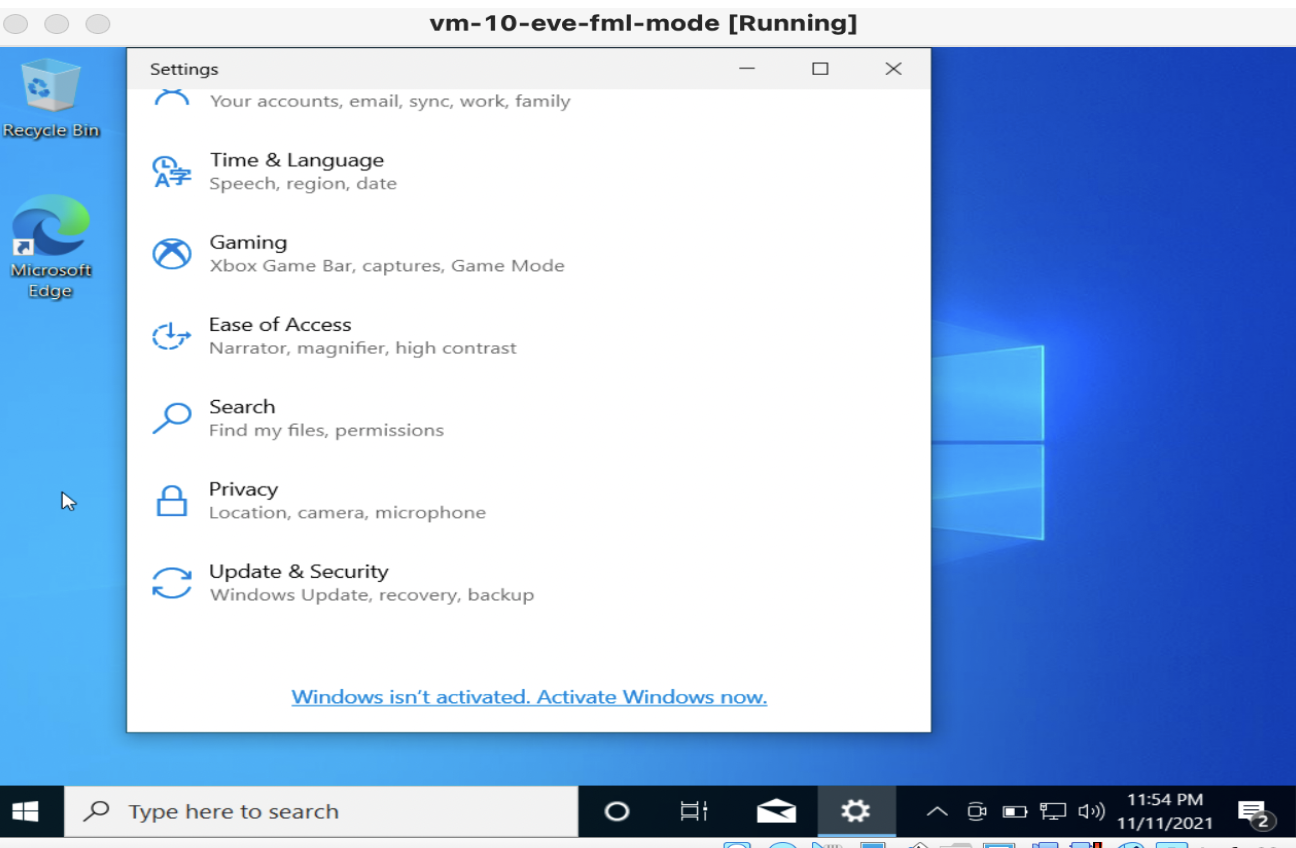Click the Privacy padlock icon
Viewport: 1296px width, 848px height.
pos(172,500)
